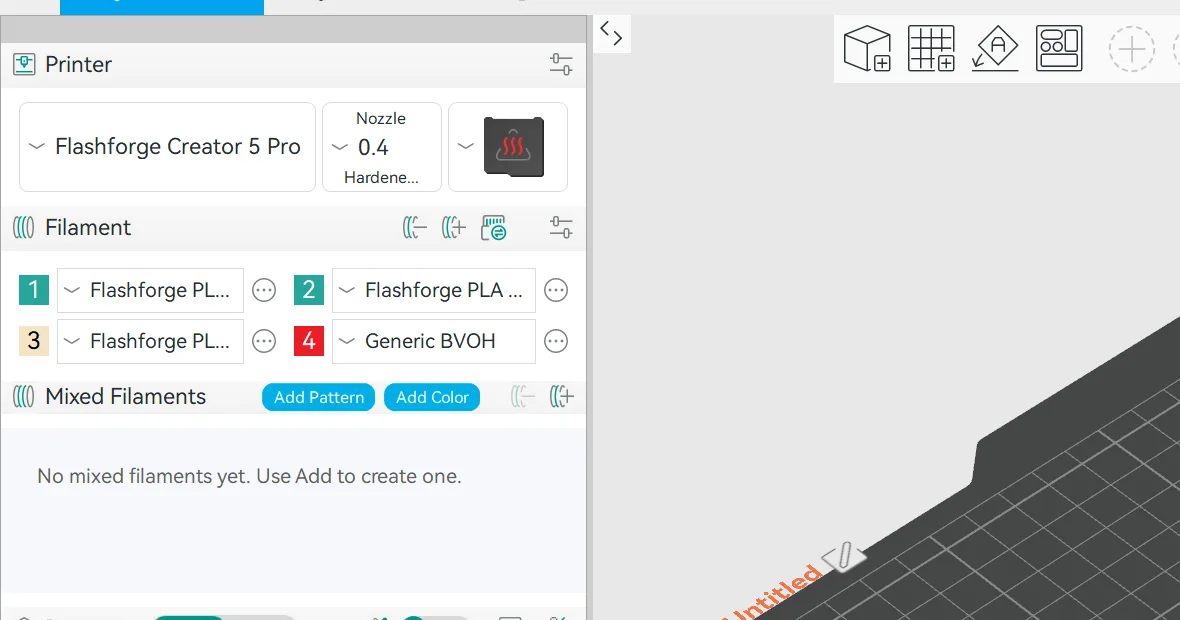Remove a filament using the Filament header minus icon
This screenshot has width=1180, height=620.
[x=415, y=227]
